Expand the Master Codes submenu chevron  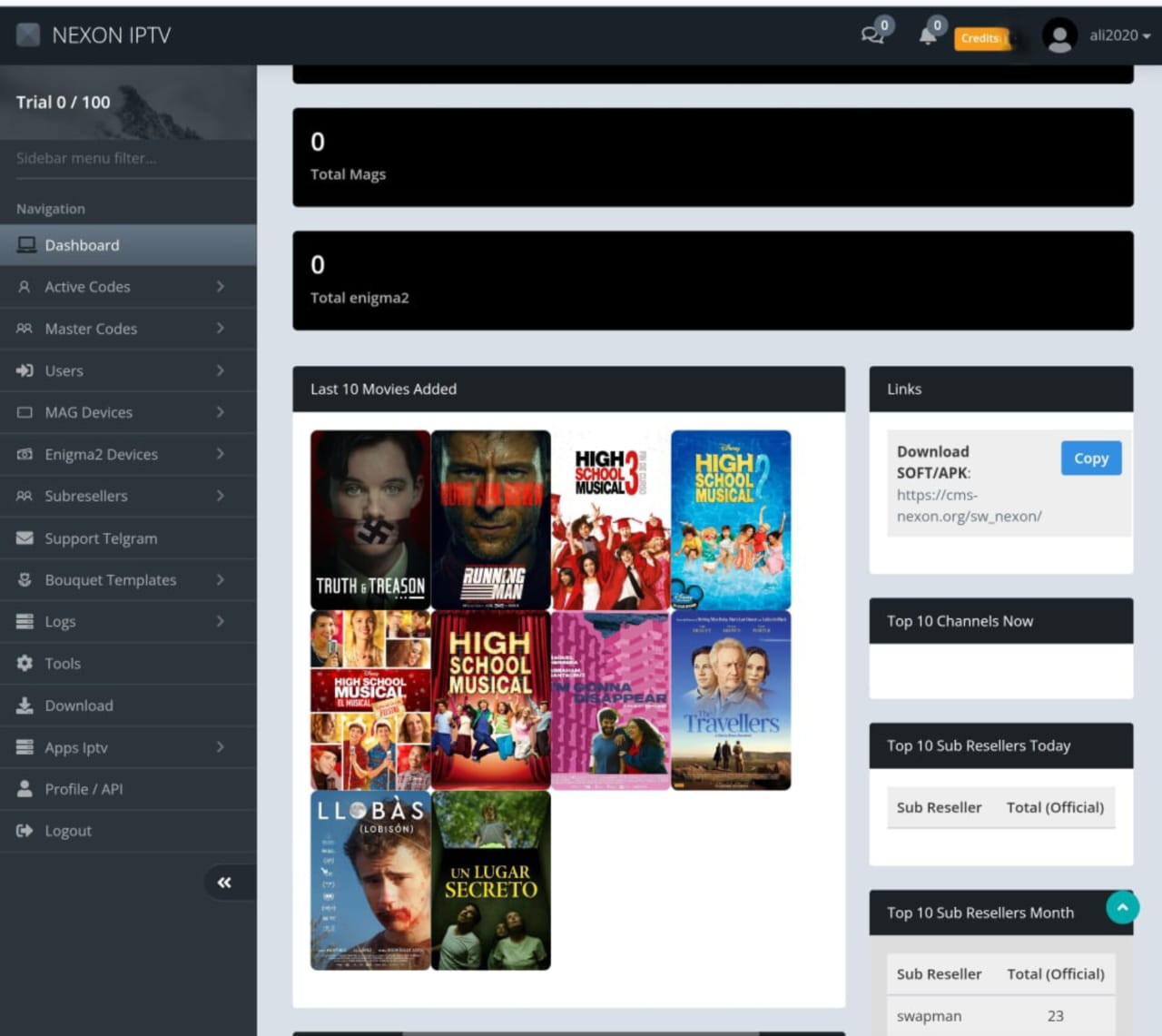pos(221,329)
